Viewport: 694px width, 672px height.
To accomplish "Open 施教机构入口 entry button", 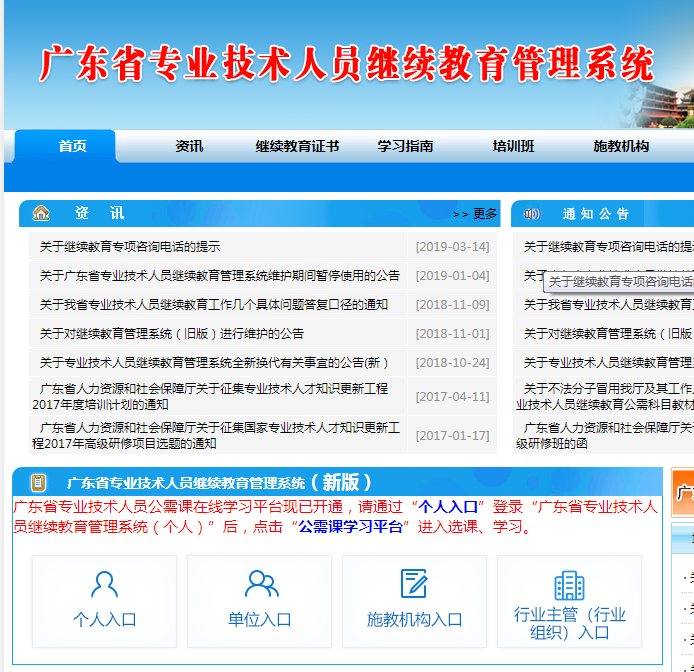I will point(414,601).
